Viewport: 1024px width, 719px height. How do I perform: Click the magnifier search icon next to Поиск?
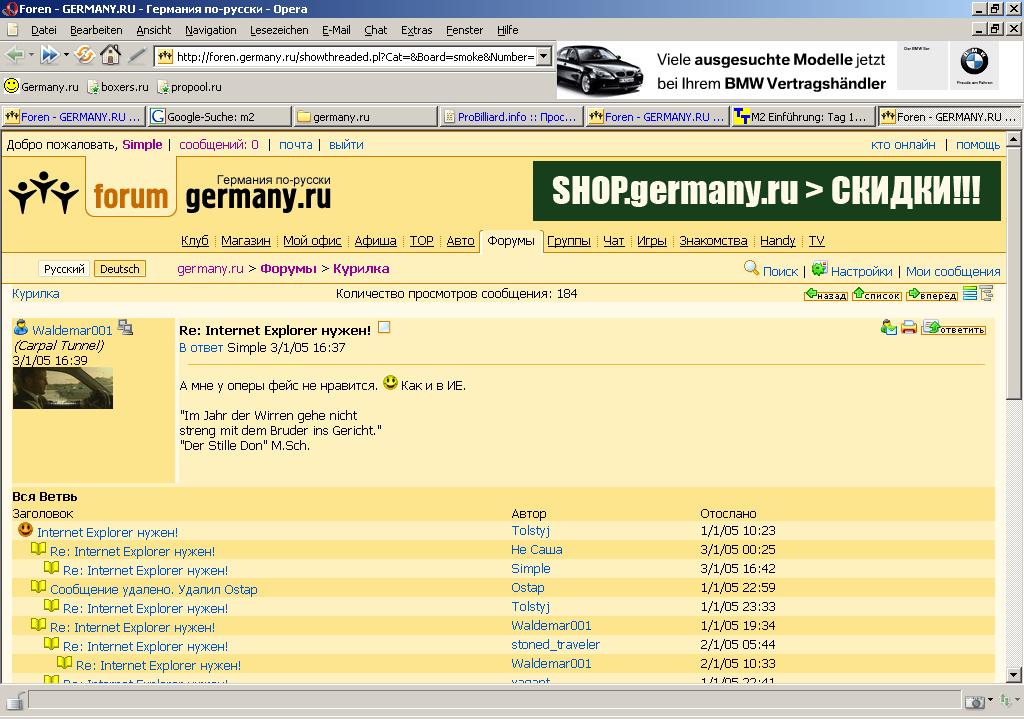(x=751, y=268)
